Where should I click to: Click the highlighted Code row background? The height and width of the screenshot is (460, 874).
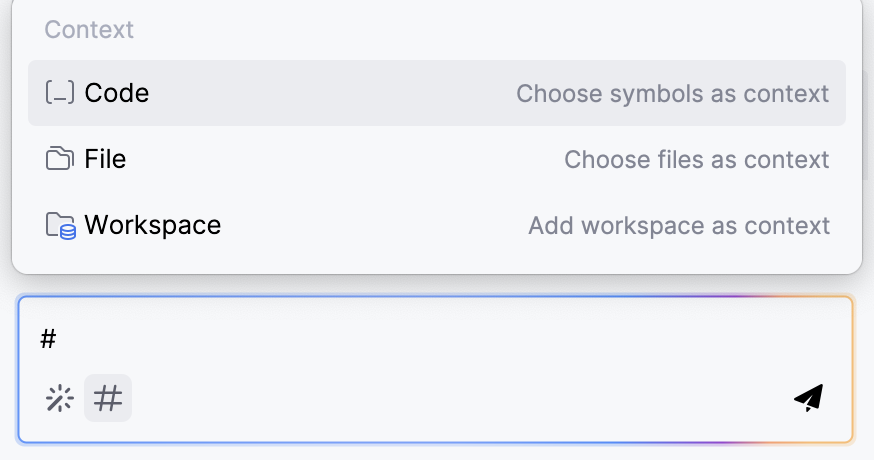point(330,93)
